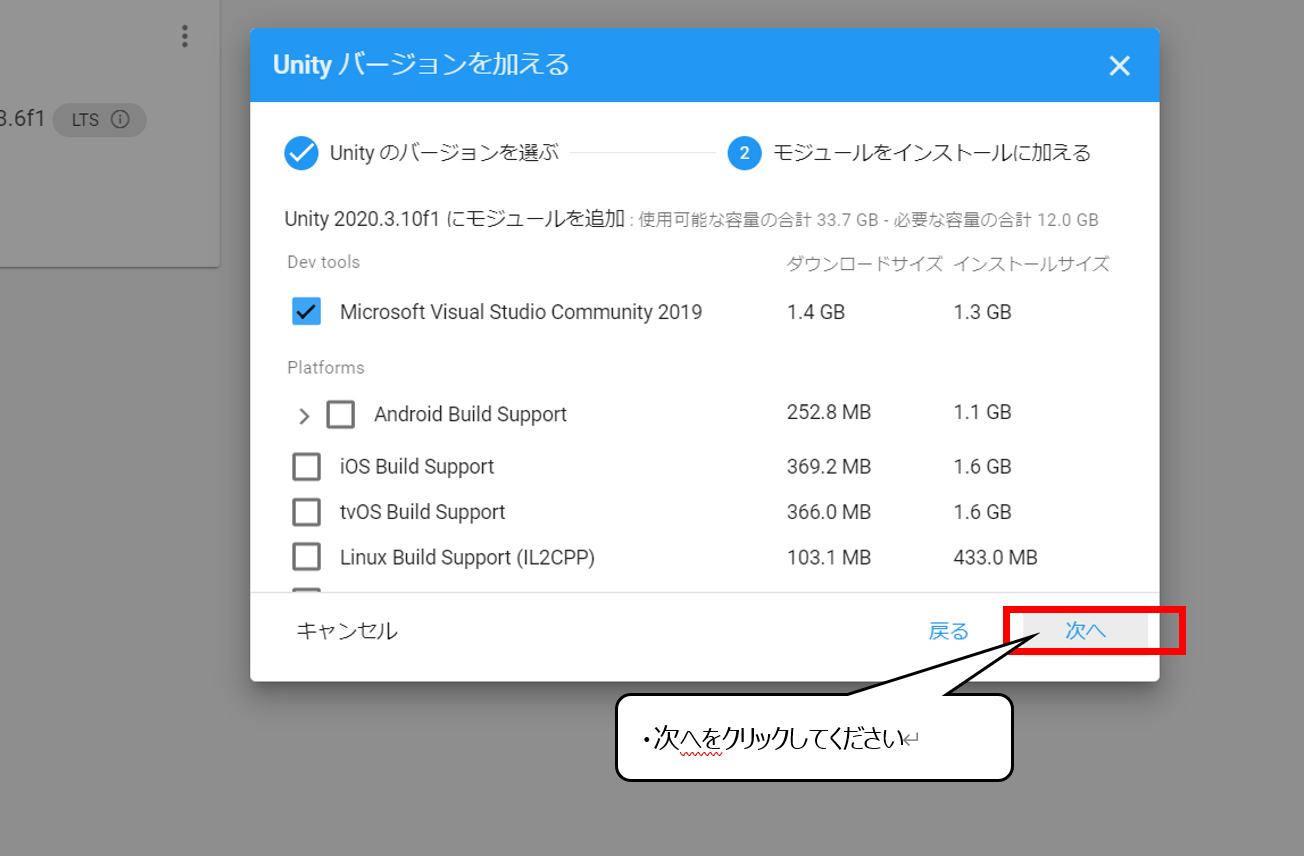This screenshot has height=856, width=1304.
Task: Click Visual Studio's 1.4 GB download size
Action: point(816,312)
